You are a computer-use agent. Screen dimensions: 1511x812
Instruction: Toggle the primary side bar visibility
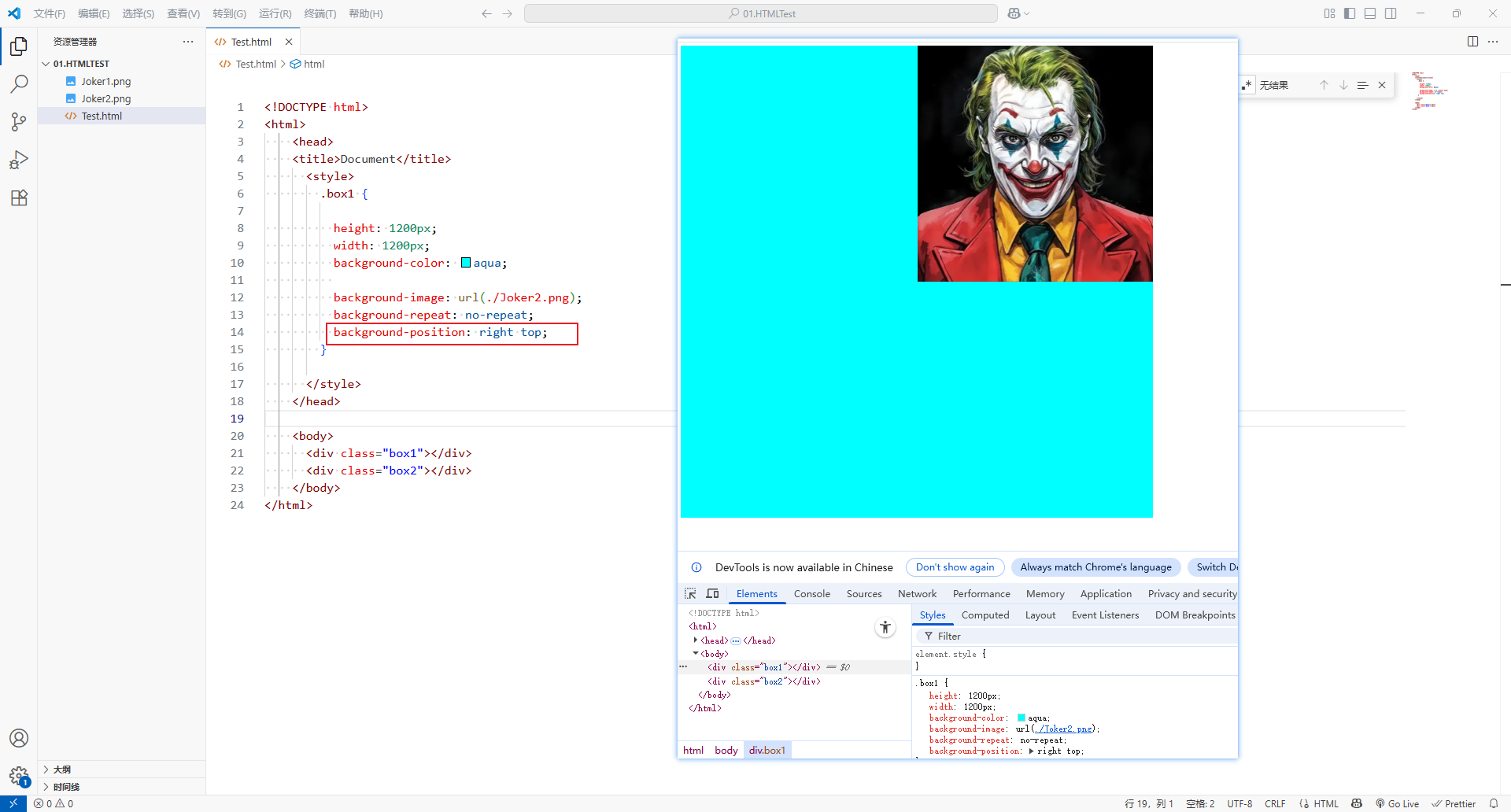click(x=1350, y=13)
